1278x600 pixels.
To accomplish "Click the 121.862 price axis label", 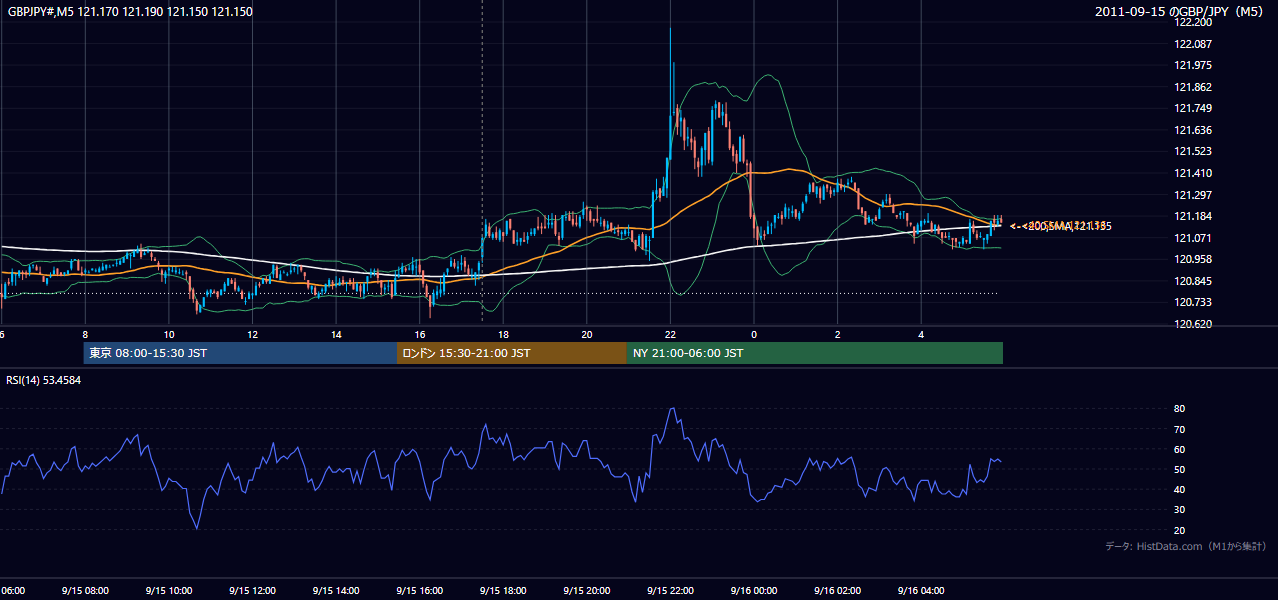I will click(1191, 87).
